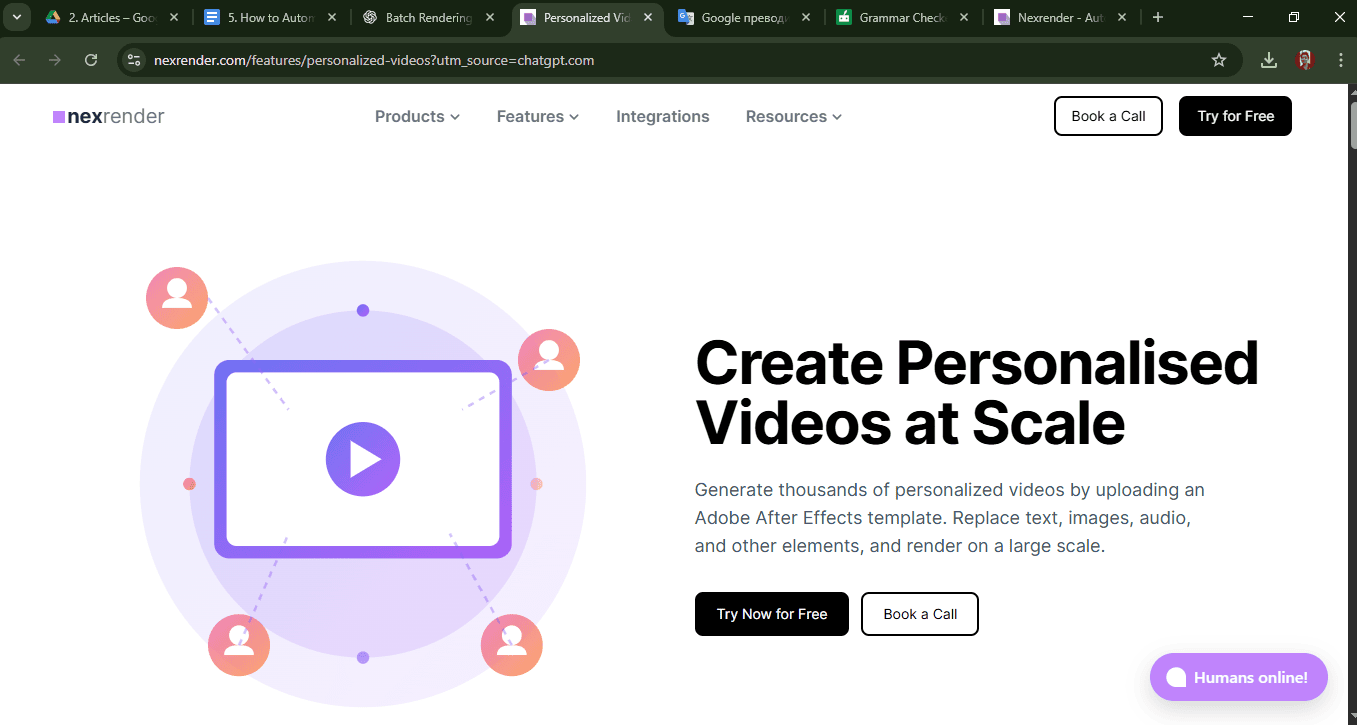The image size is (1357, 725).
Task: Click the Try Now for Free button
Action: (x=771, y=613)
